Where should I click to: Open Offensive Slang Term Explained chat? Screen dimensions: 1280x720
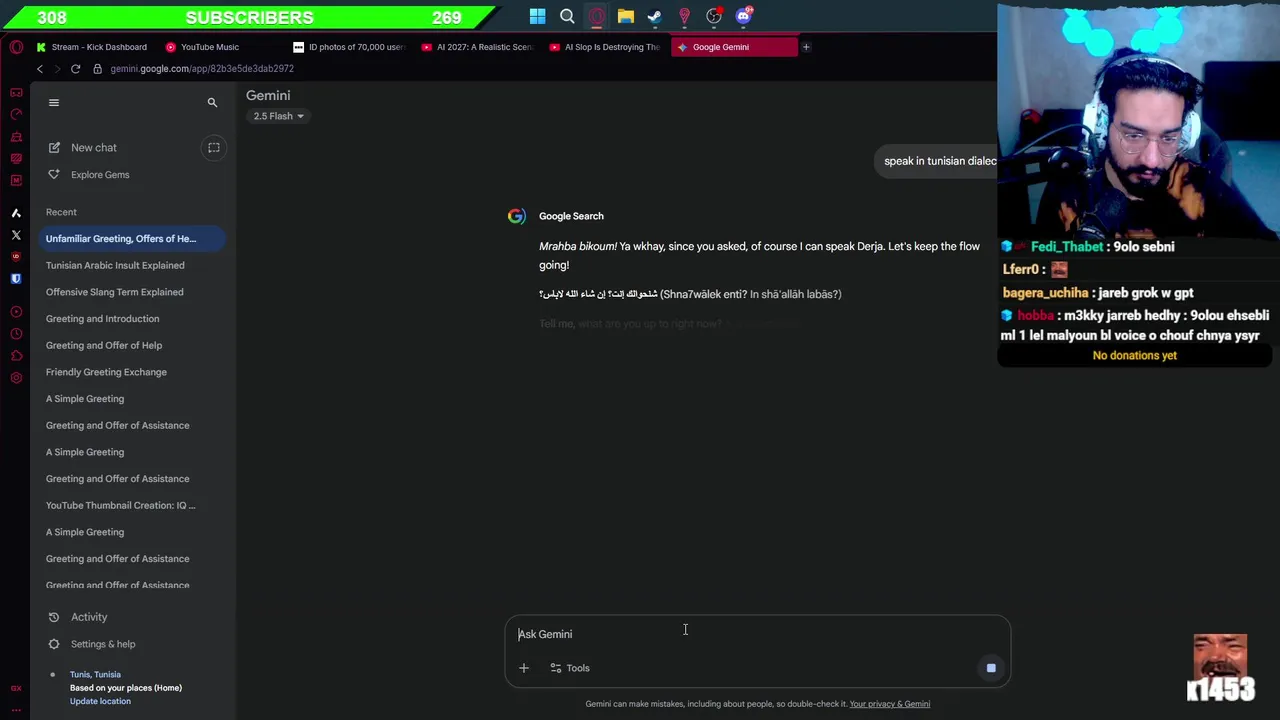(x=114, y=292)
